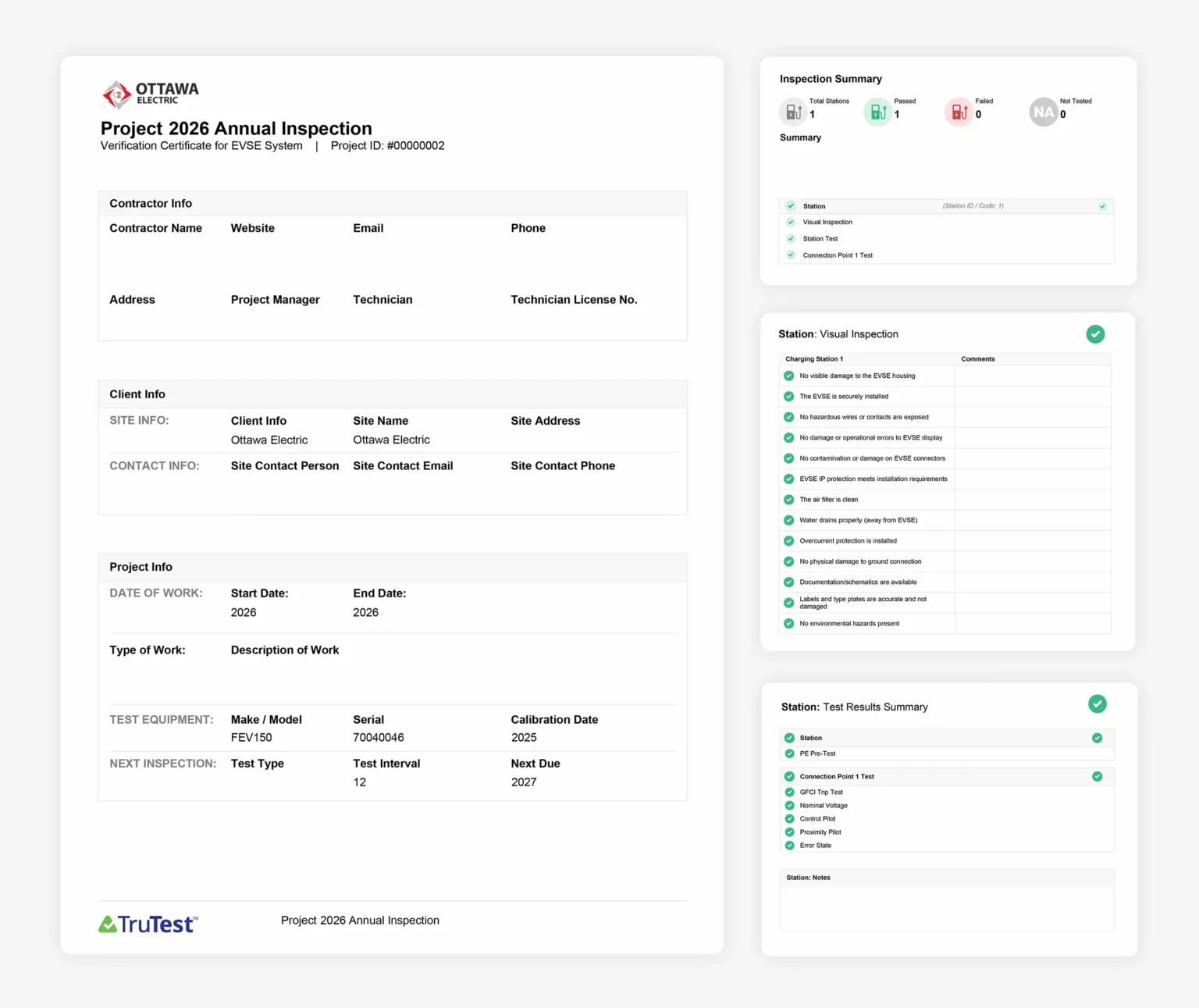Click the Next Due value 2027
The height and width of the screenshot is (1008, 1199).
(524, 782)
